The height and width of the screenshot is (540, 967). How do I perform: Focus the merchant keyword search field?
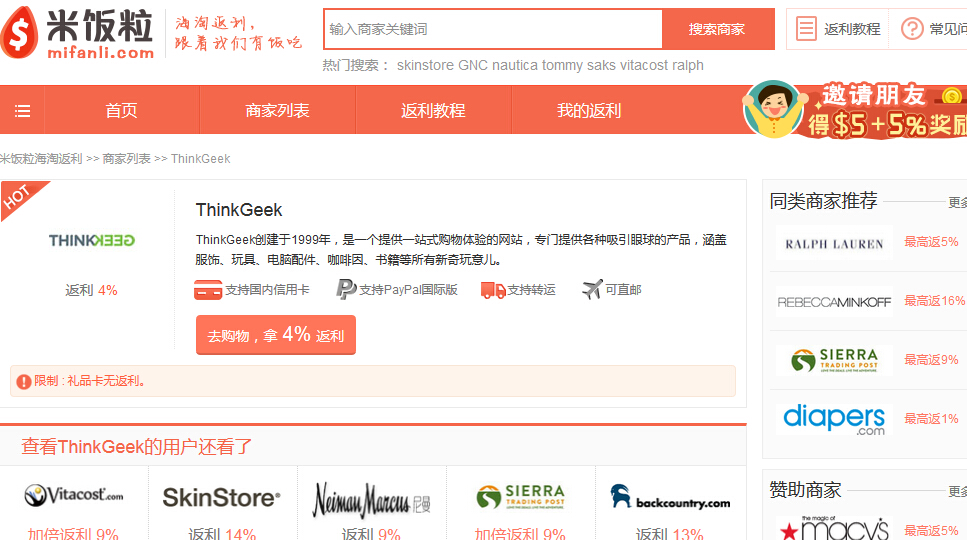click(493, 29)
